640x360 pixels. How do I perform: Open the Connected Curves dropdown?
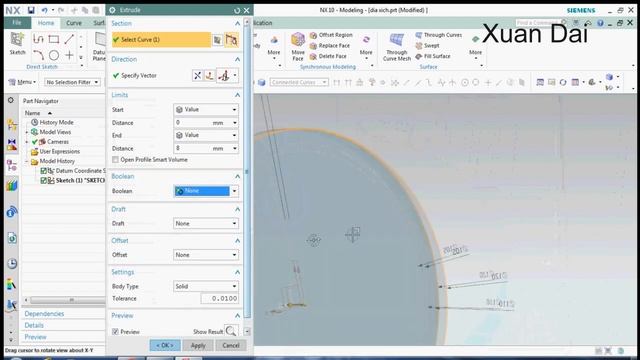299,82
